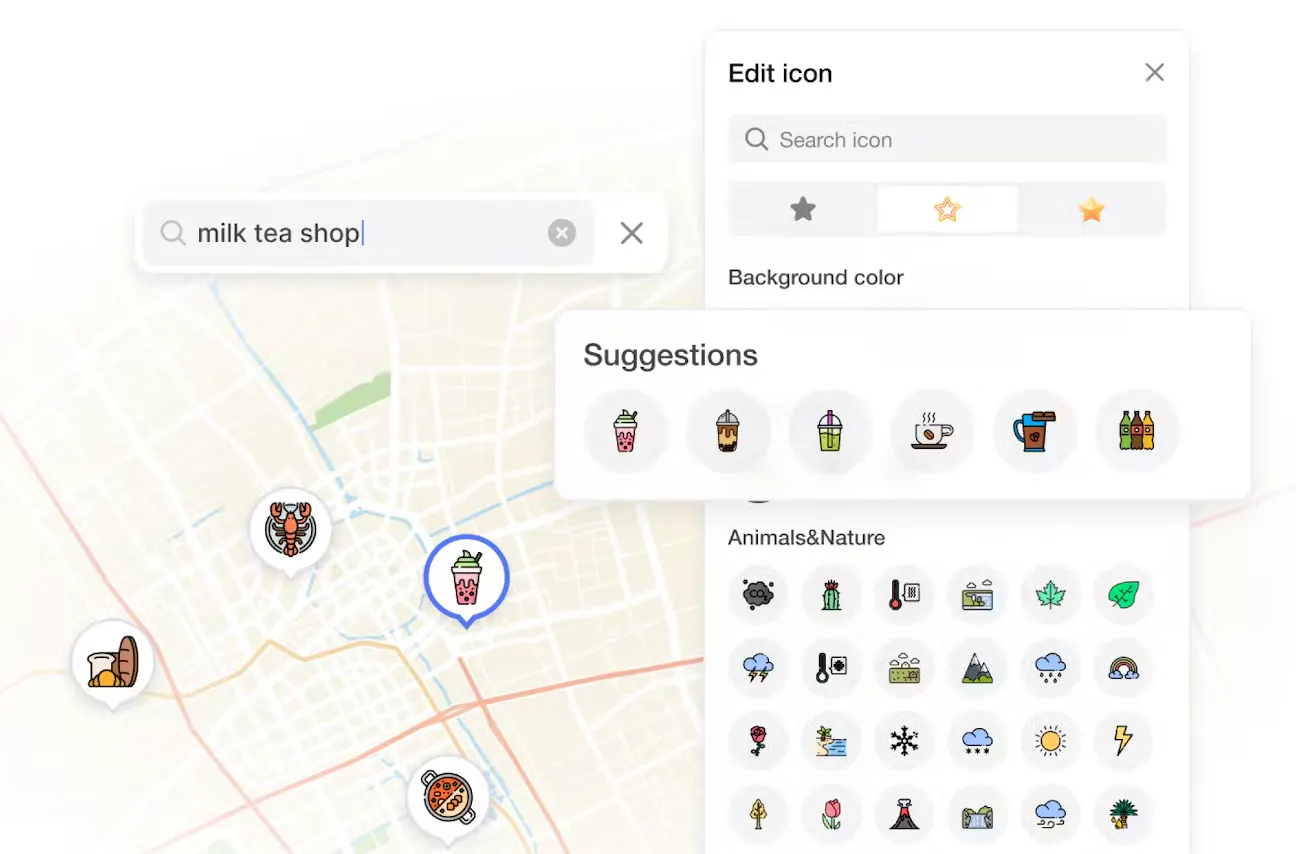Select the red rose icon
This screenshot has width=1296, height=854.
pos(758,741)
